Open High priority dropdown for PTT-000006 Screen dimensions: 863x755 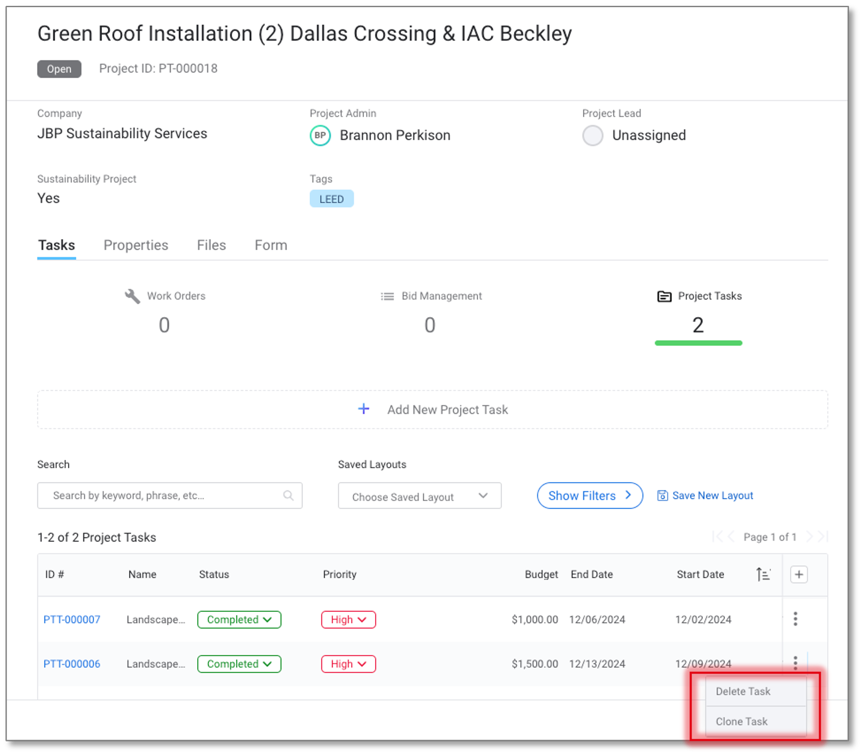pos(348,664)
